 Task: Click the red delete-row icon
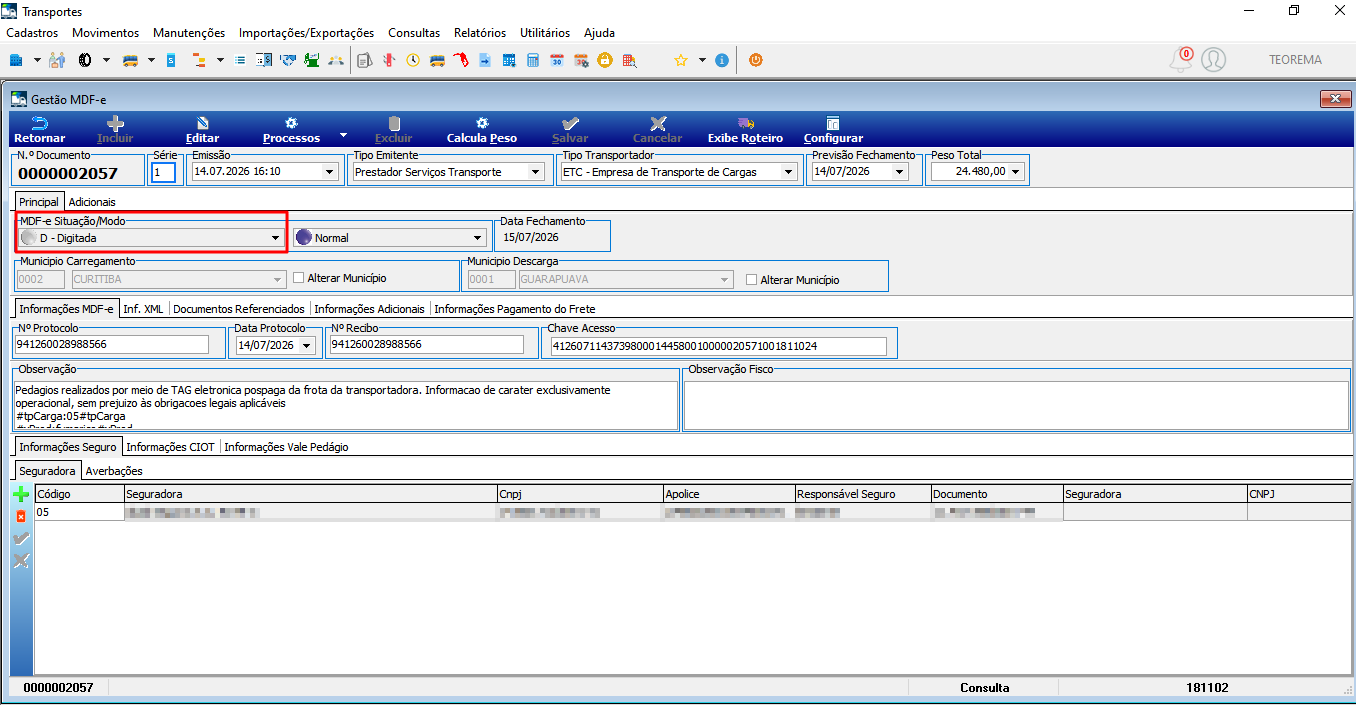pos(21,516)
